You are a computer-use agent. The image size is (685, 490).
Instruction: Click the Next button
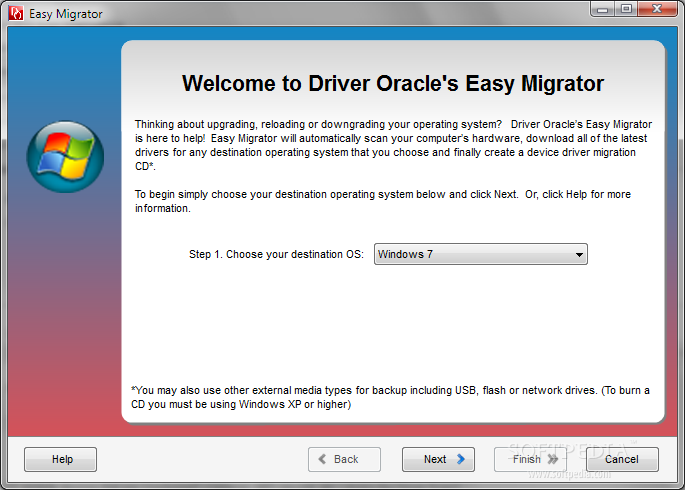point(438,459)
